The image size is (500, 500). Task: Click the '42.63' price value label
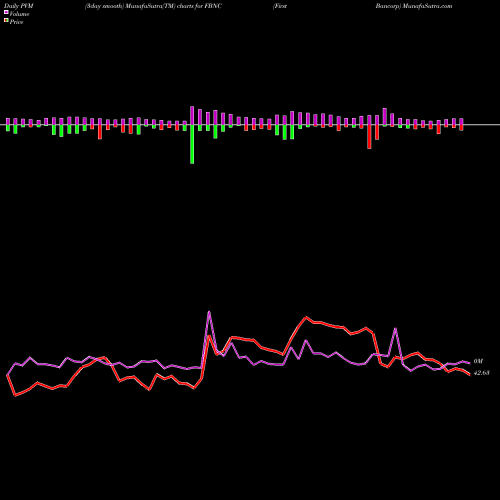(481, 373)
